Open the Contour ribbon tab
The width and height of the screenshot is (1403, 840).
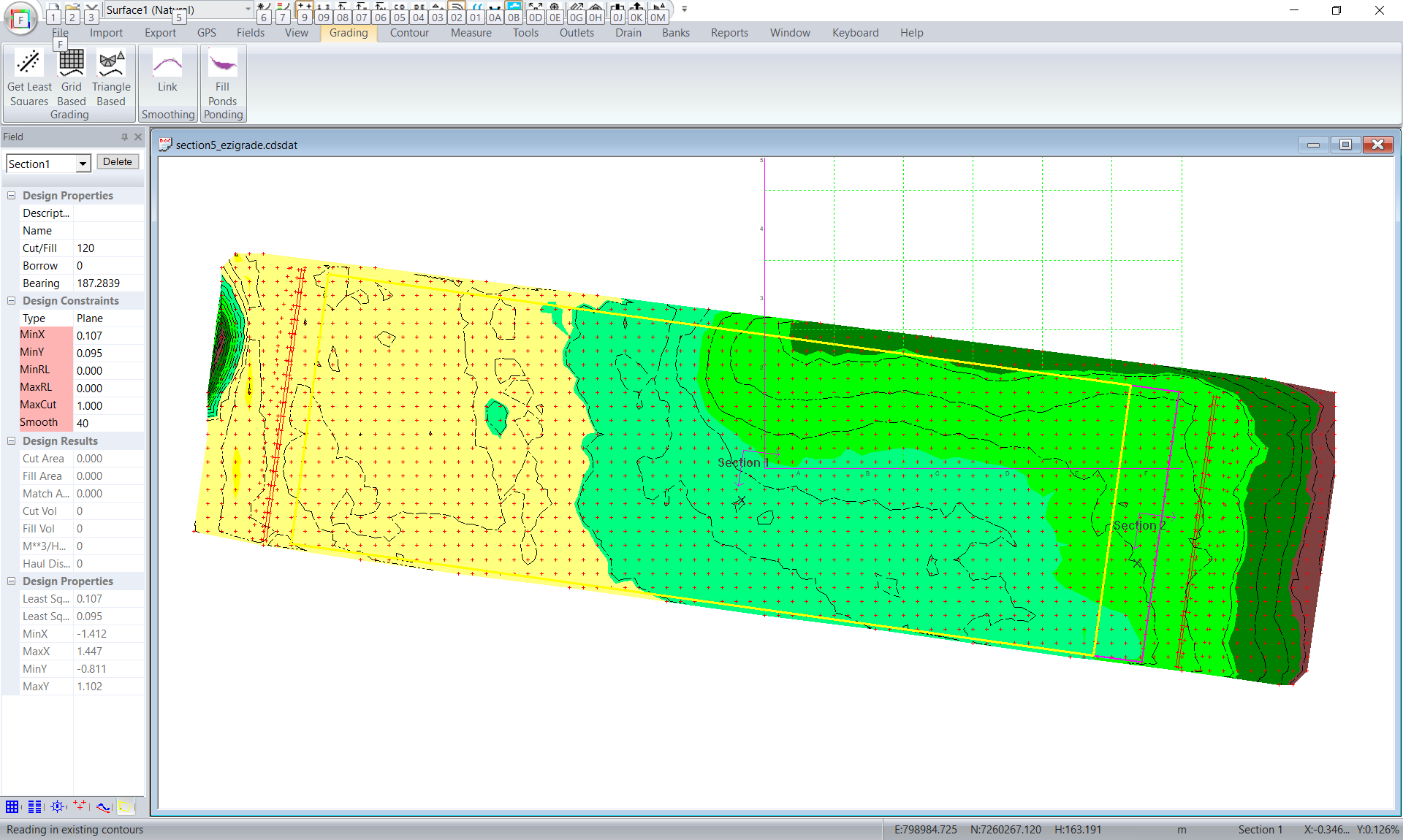[x=409, y=33]
